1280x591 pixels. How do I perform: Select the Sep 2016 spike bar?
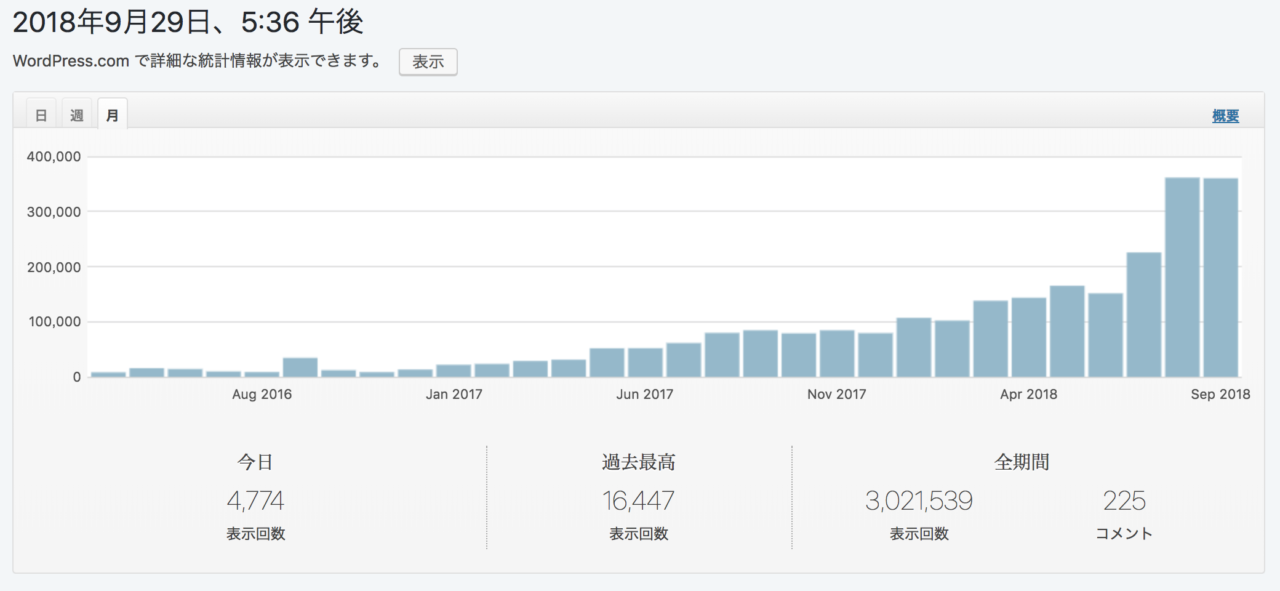click(300, 367)
